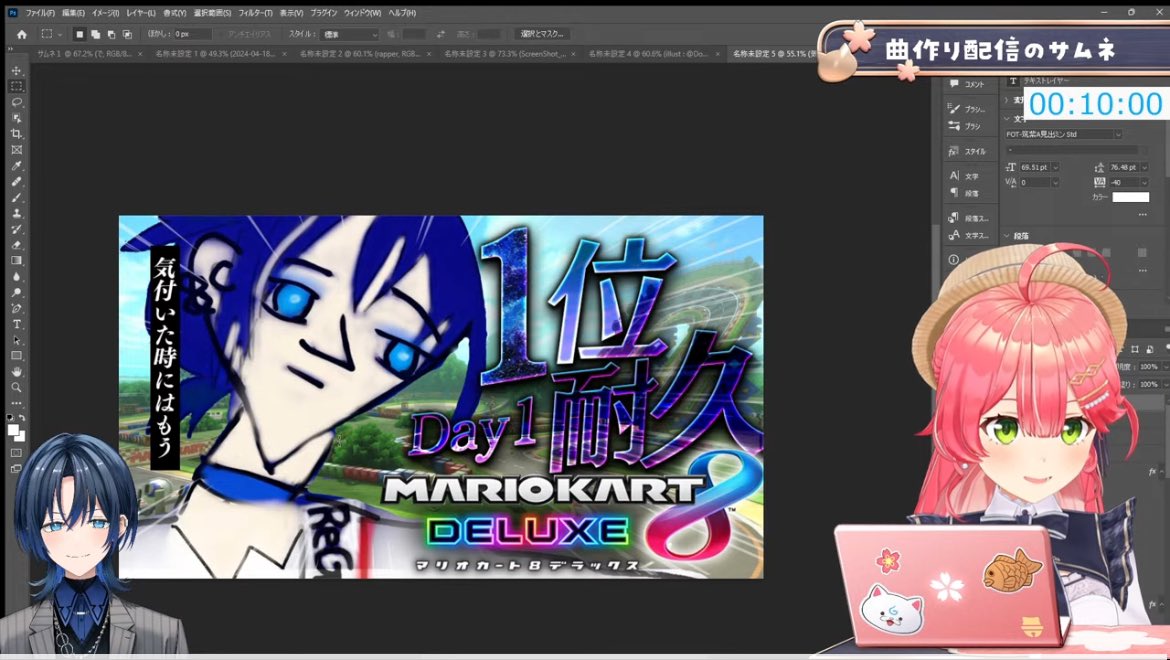The image size is (1170, 660).
Task: Select the Spot Healing Brush tool
Action: [x=16, y=181]
